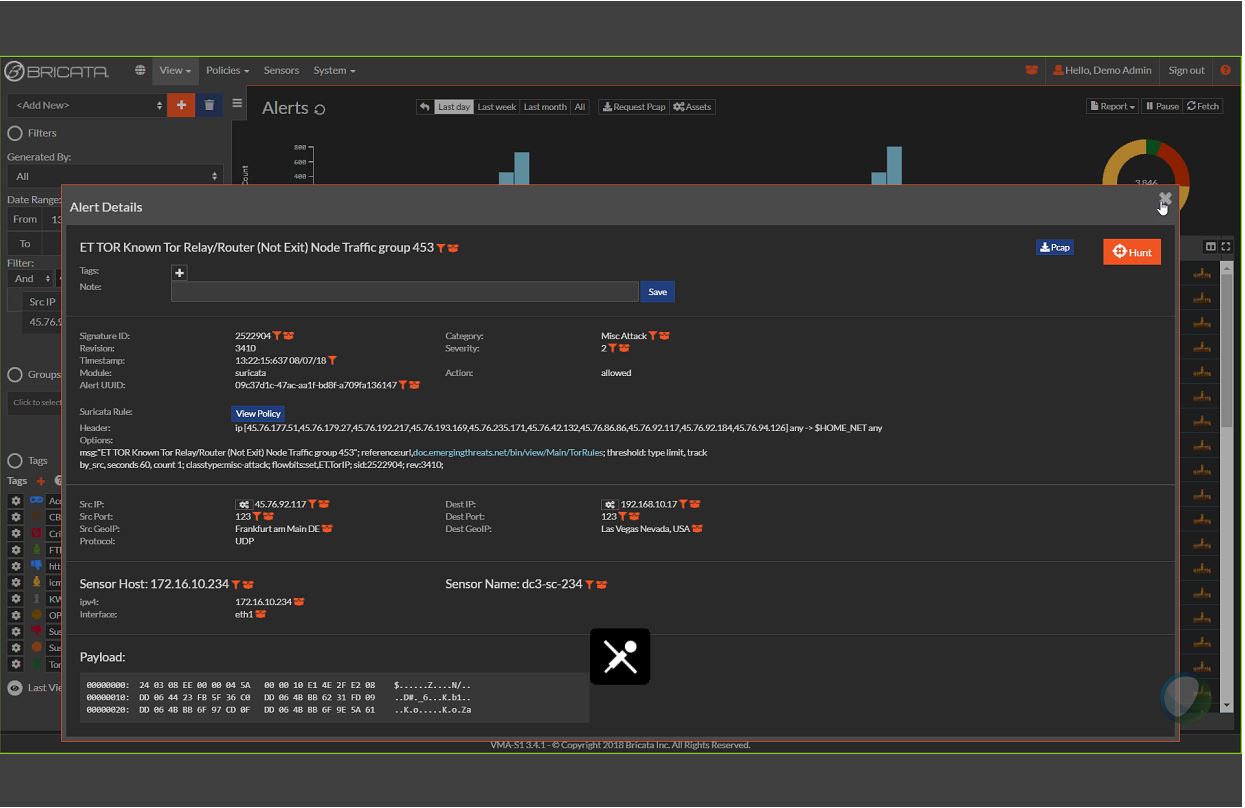Refresh alerts with the circular arrow icon
1245x808 pixels.
click(x=320, y=110)
